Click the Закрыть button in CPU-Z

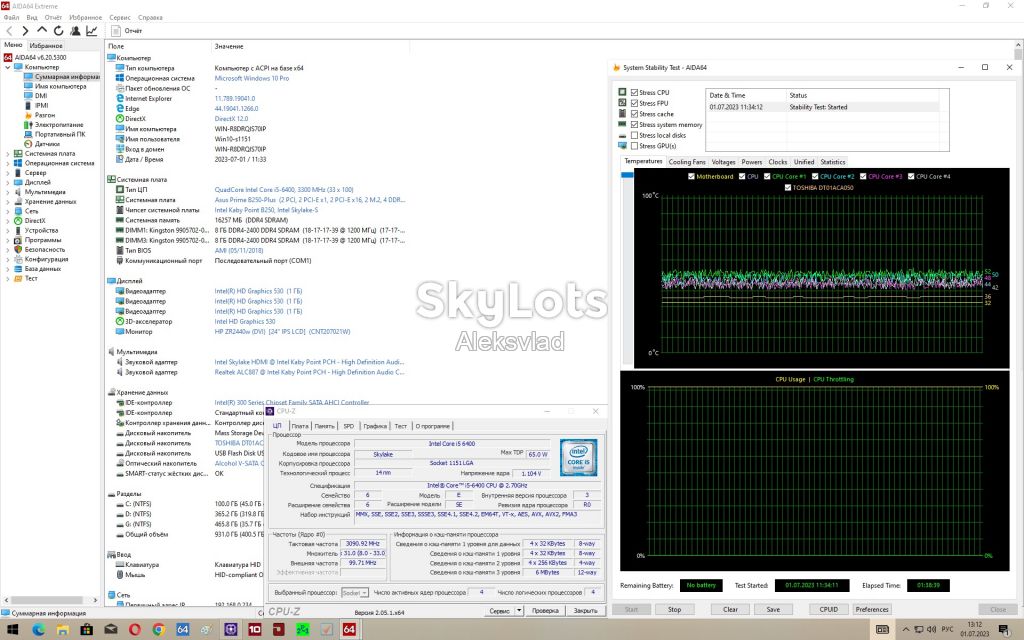tap(585, 611)
